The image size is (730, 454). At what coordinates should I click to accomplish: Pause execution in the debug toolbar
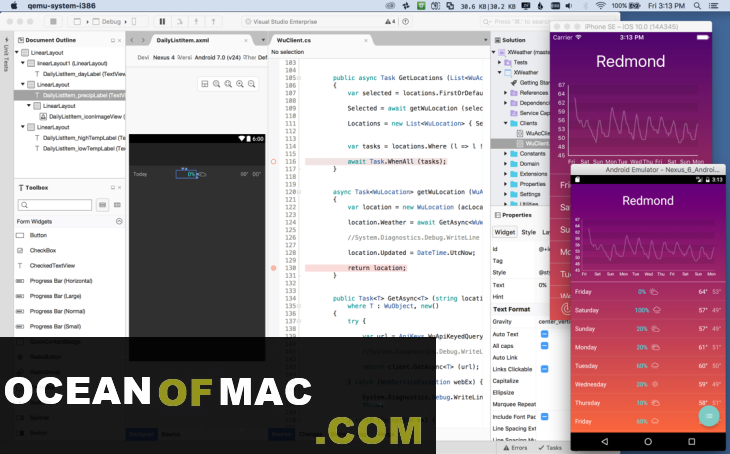coord(162,21)
